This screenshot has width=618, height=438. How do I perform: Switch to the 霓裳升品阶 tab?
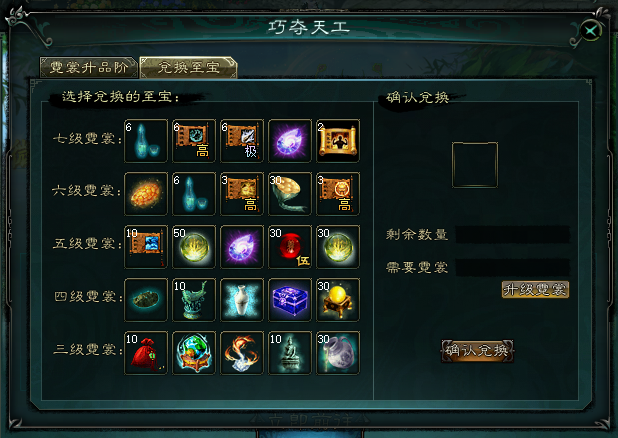click(x=89, y=67)
